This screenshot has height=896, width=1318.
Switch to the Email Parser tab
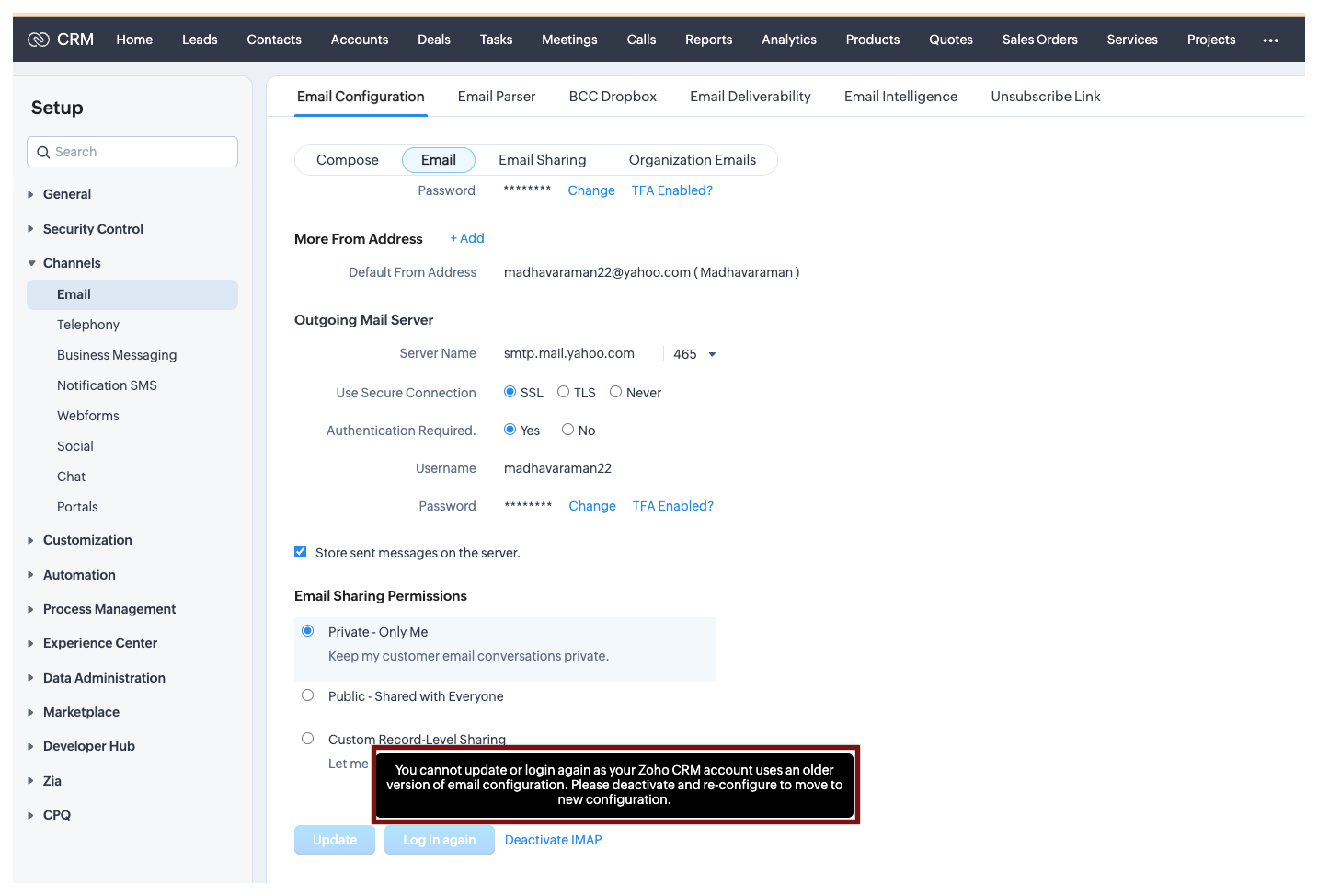[x=497, y=97]
